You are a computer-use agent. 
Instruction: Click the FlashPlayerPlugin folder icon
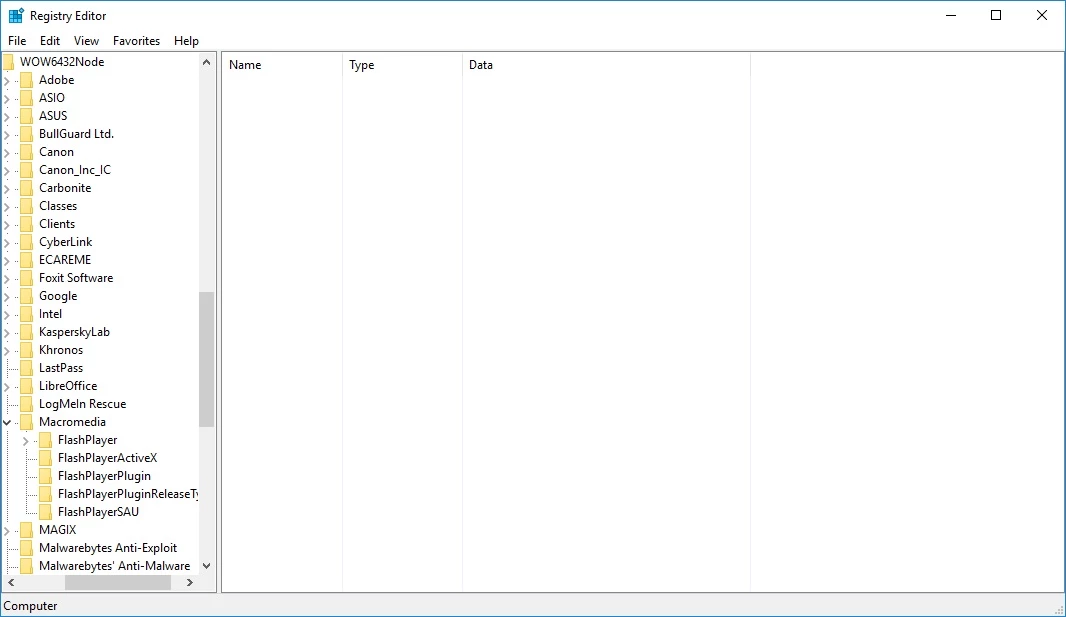pos(45,476)
